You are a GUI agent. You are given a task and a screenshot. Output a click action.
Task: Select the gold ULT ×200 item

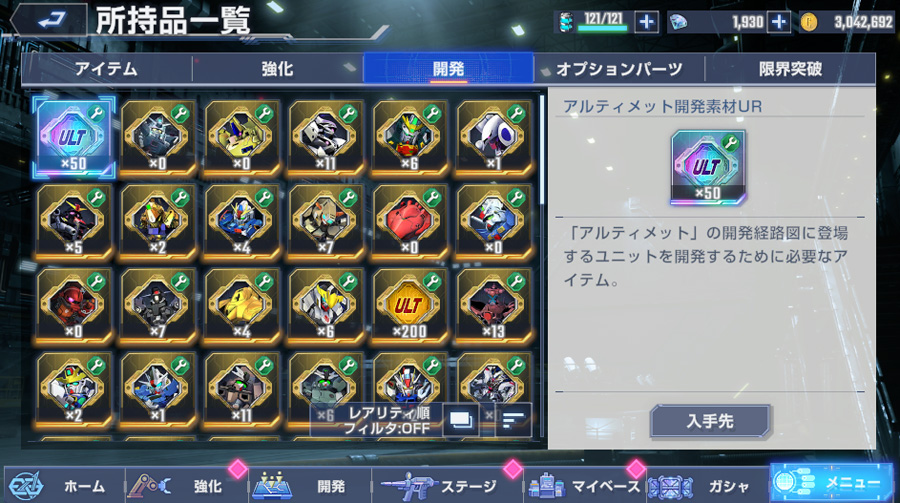[x=409, y=306]
